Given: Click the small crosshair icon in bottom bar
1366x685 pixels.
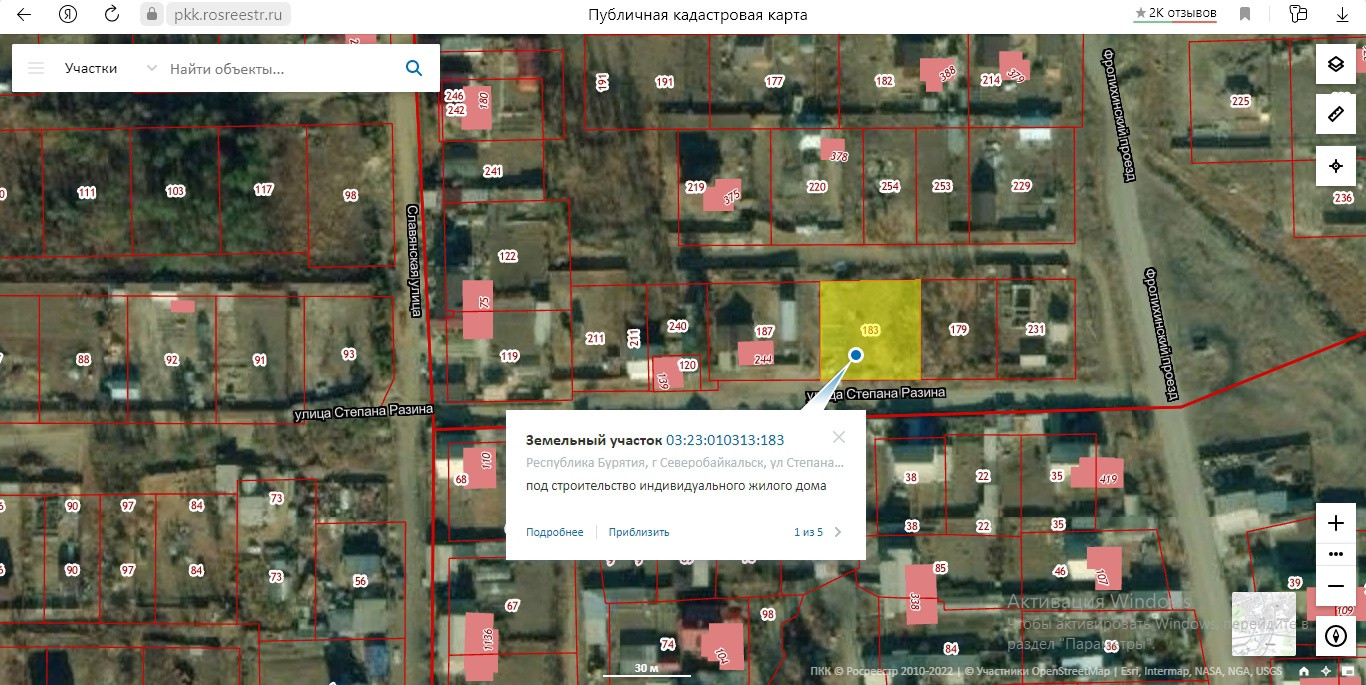Looking at the screenshot, I should tap(1326, 671).
